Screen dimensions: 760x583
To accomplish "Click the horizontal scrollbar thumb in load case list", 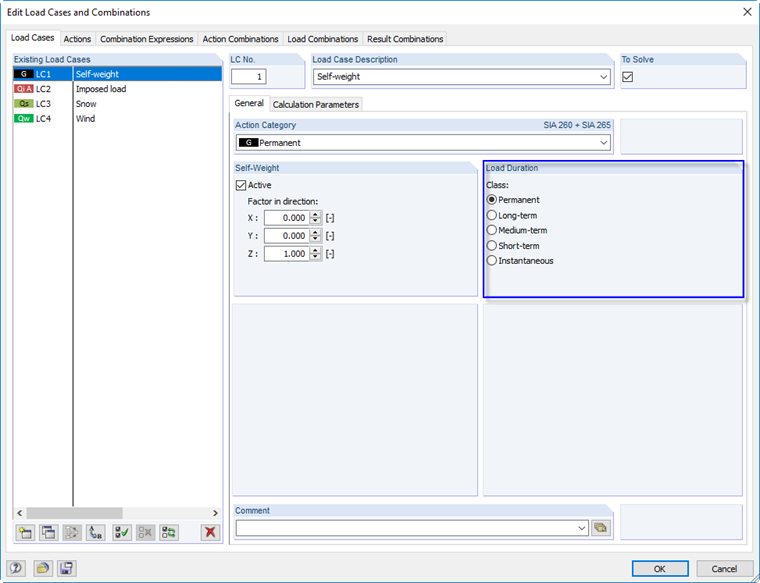I will [x=74, y=513].
